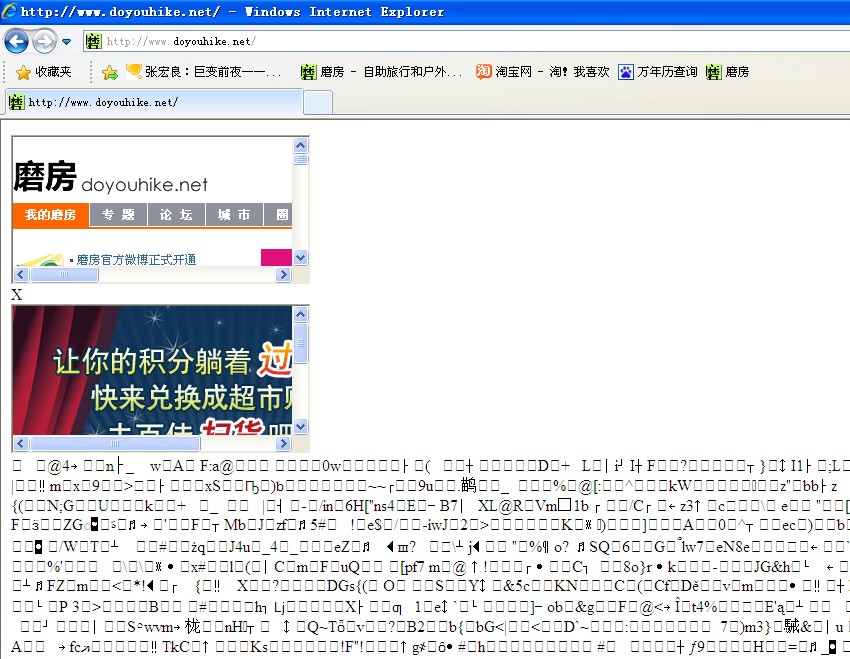Click the address bar site favicon

tap(93, 41)
